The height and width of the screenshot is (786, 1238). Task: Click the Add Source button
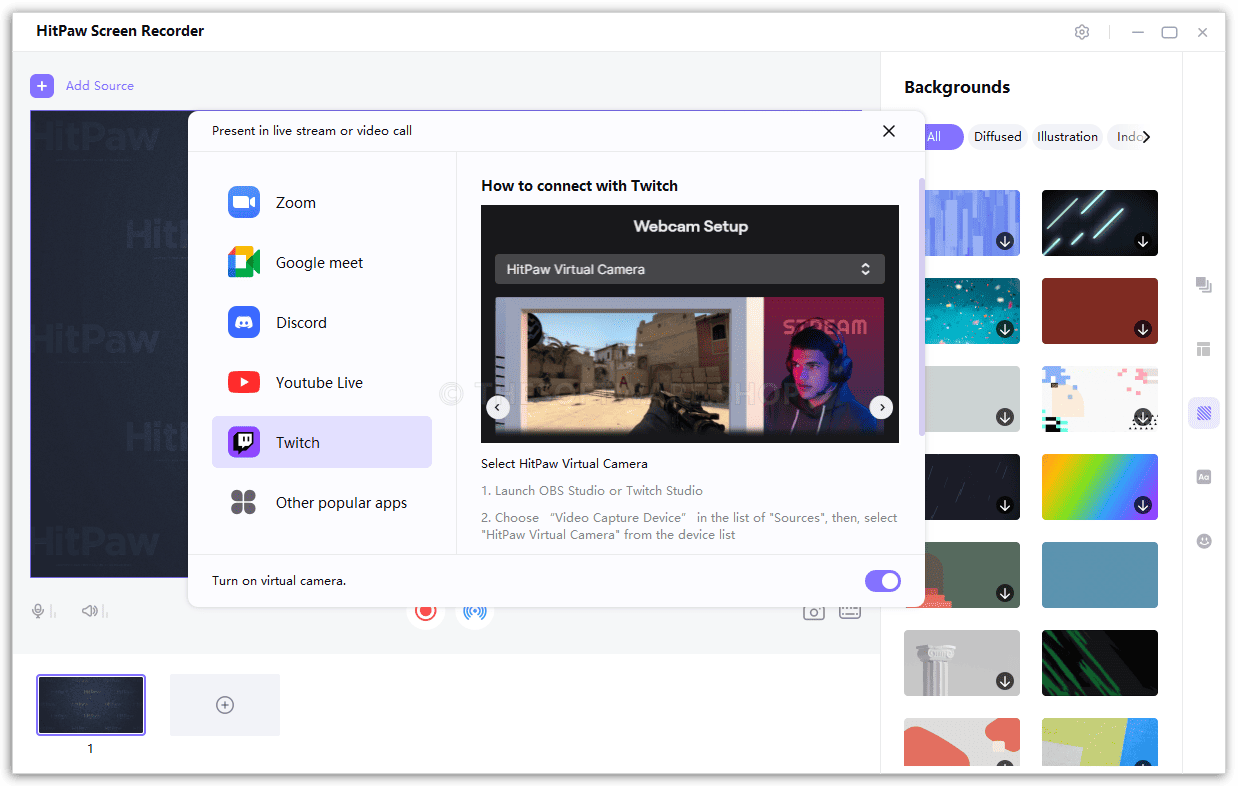tap(82, 86)
